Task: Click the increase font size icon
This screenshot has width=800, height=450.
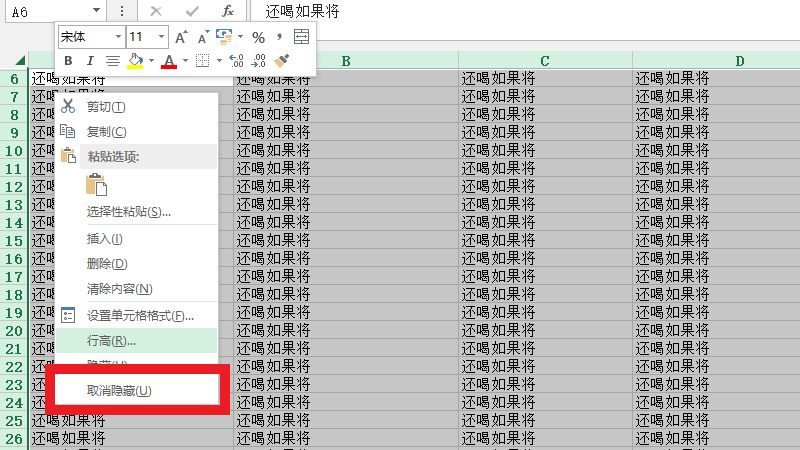Action: [181, 37]
